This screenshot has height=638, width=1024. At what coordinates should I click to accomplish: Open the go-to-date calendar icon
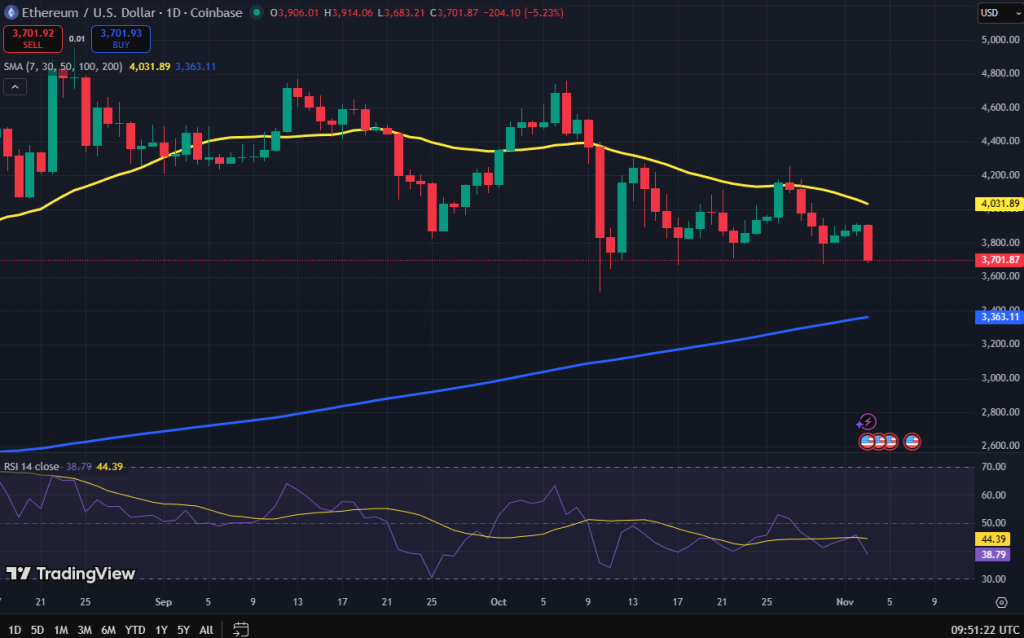tap(239, 630)
